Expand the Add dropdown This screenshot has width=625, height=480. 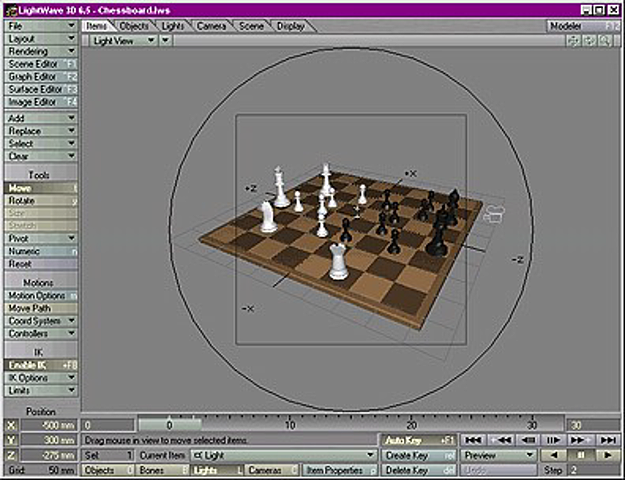click(x=41, y=118)
